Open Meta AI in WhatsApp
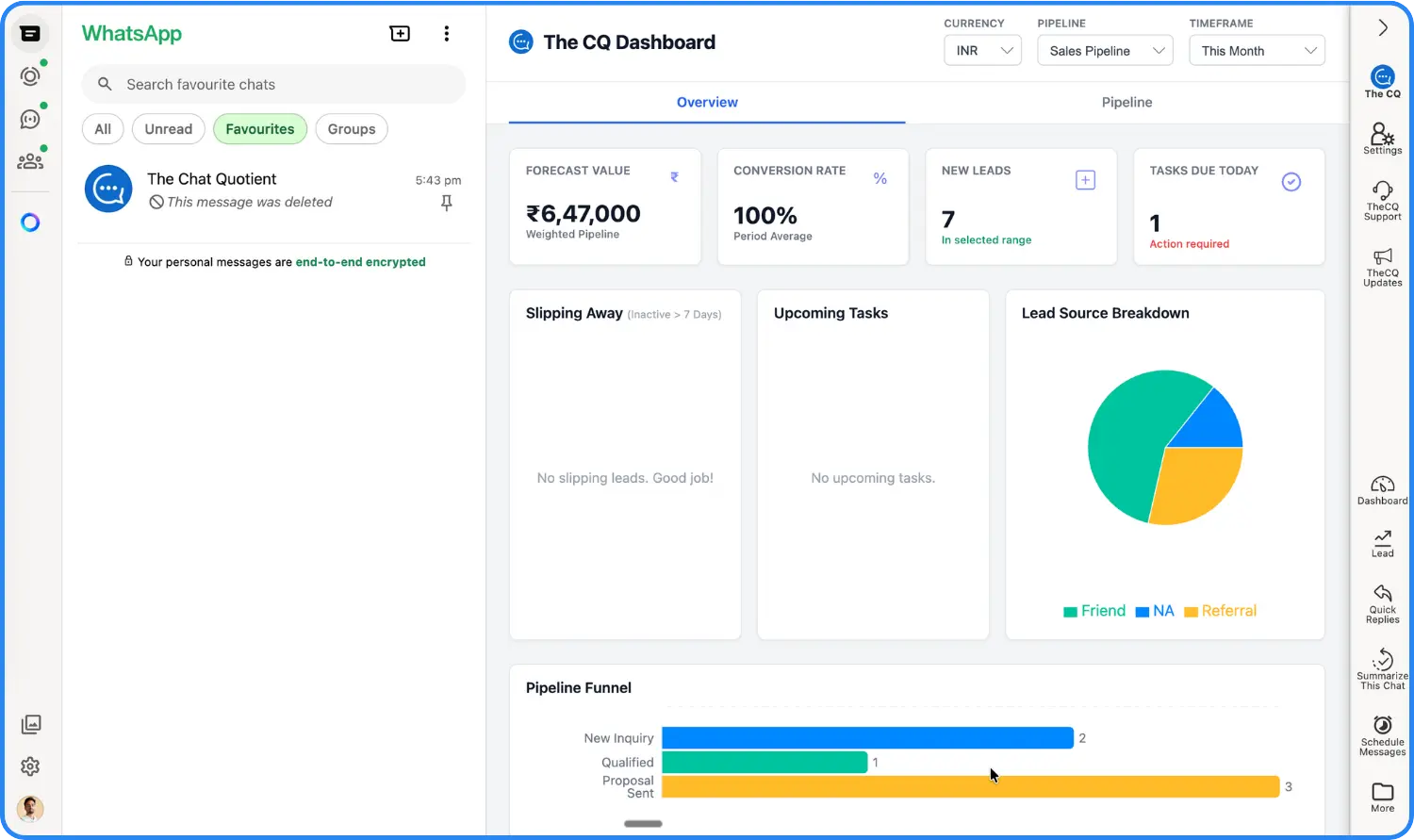This screenshot has width=1414, height=840. pos(30,222)
